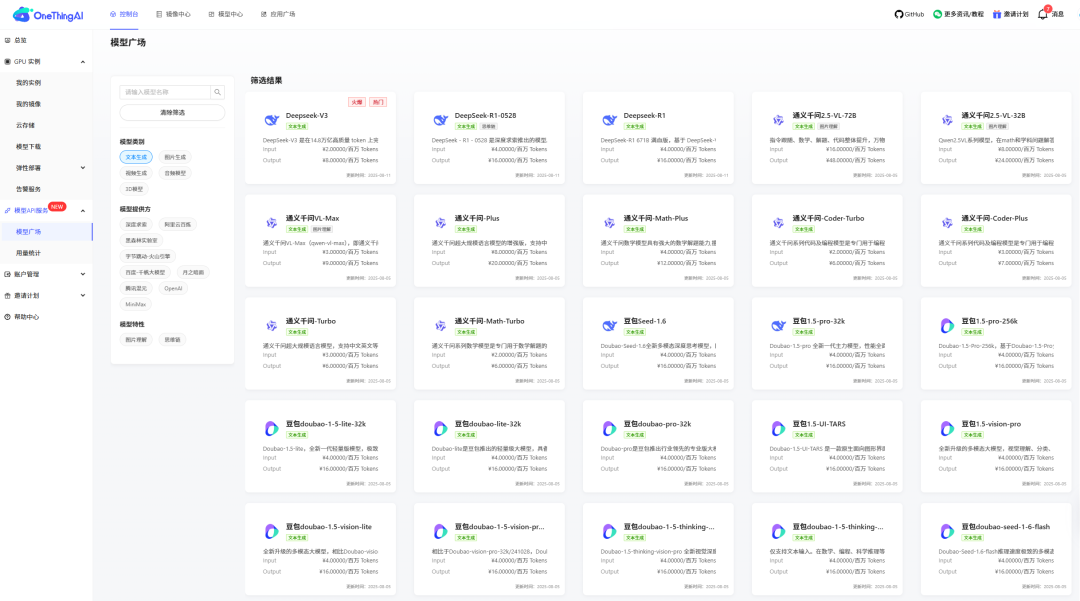This screenshot has height=601, width=1080.
Task: Toggle the OpenAI provider filter
Action: click(x=174, y=288)
